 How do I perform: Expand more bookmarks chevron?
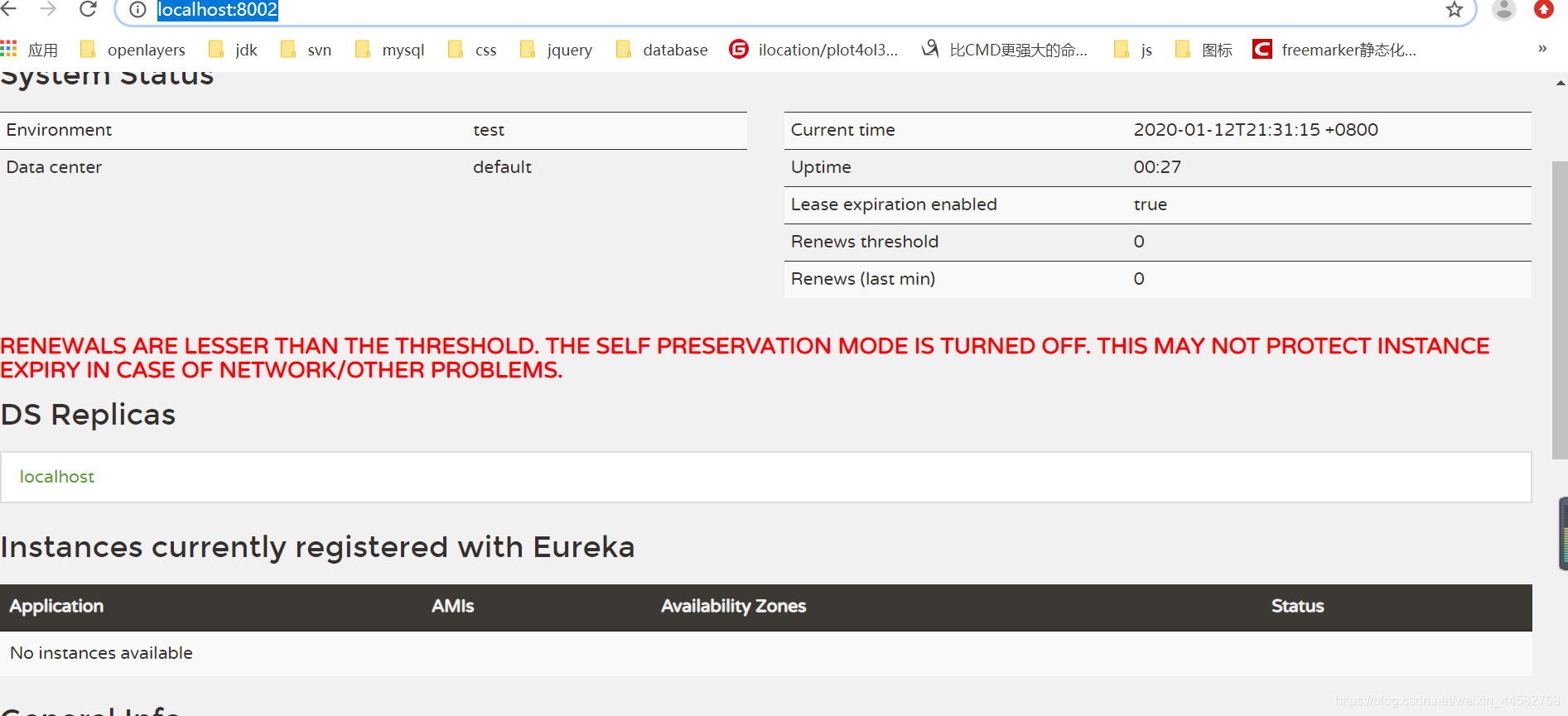click(x=1542, y=49)
